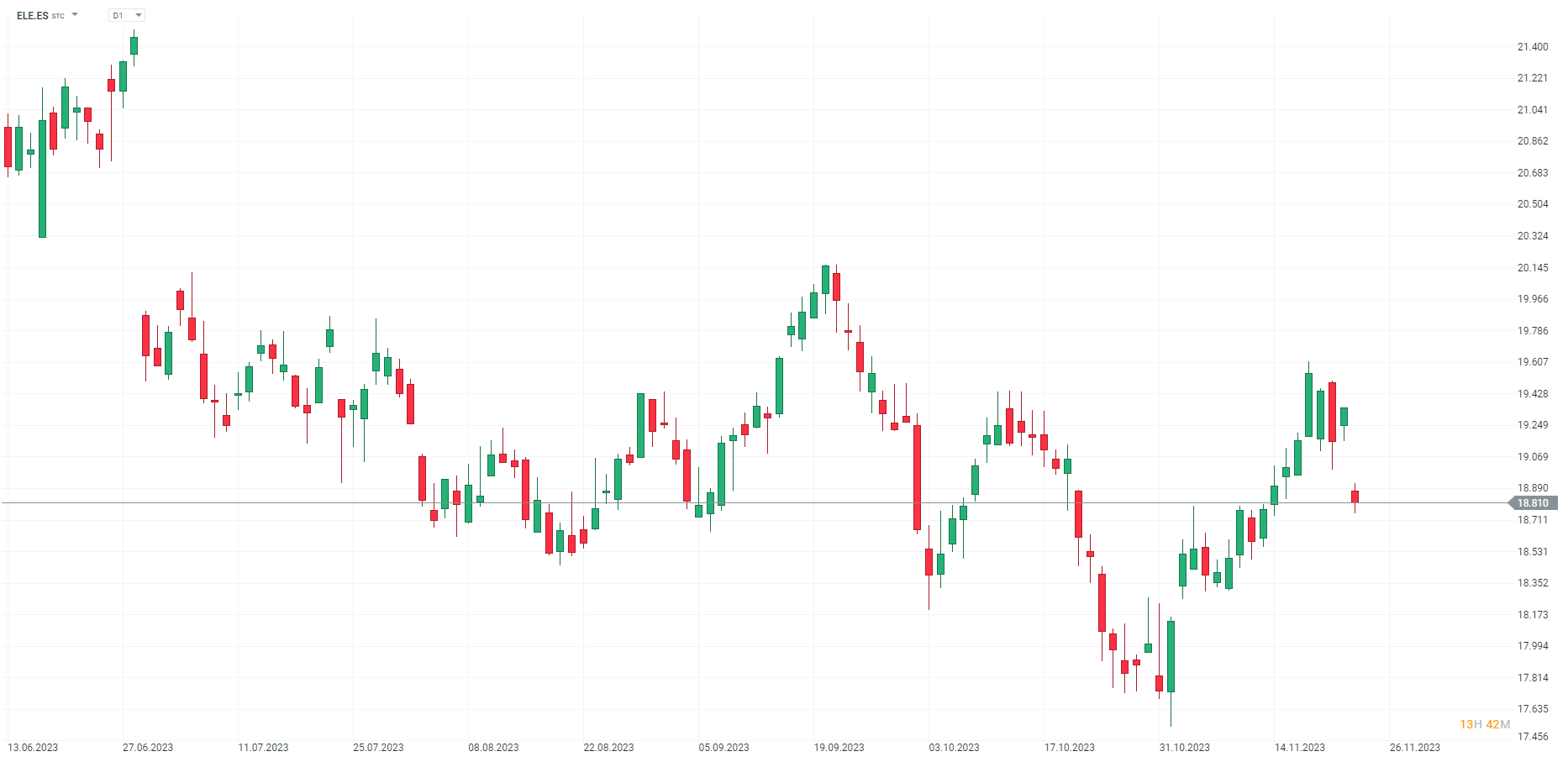The image size is (1568, 762).
Task: Click the latest red candle on the price line
Action: click(1355, 497)
